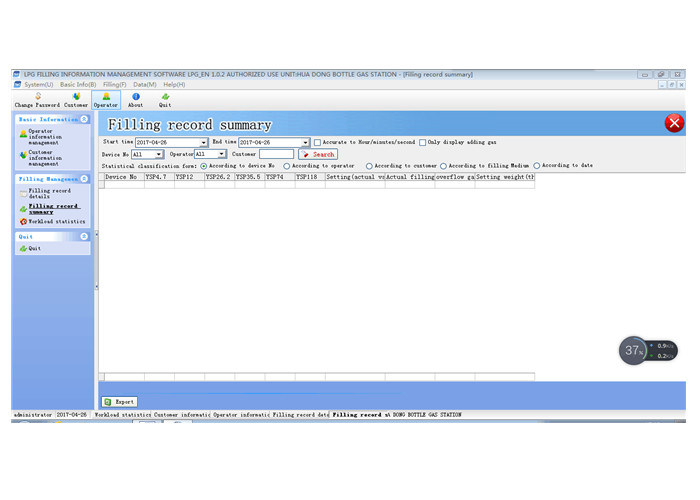700x500 pixels.
Task: Click the Change Password toolbar icon
Action: pos(36,97)
